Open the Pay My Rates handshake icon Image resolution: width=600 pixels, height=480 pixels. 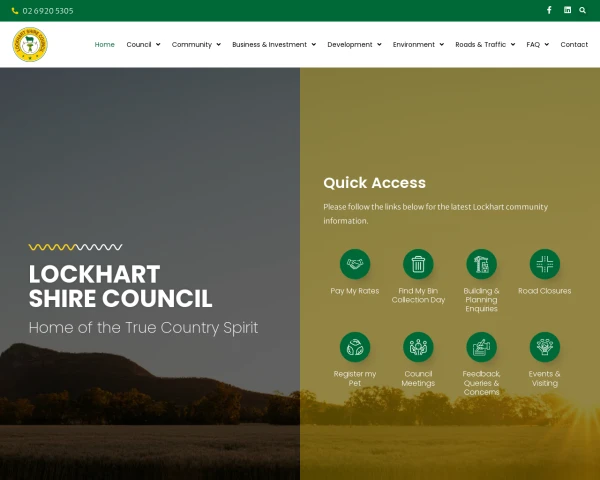pyautogui.click(x=355, y=264)
